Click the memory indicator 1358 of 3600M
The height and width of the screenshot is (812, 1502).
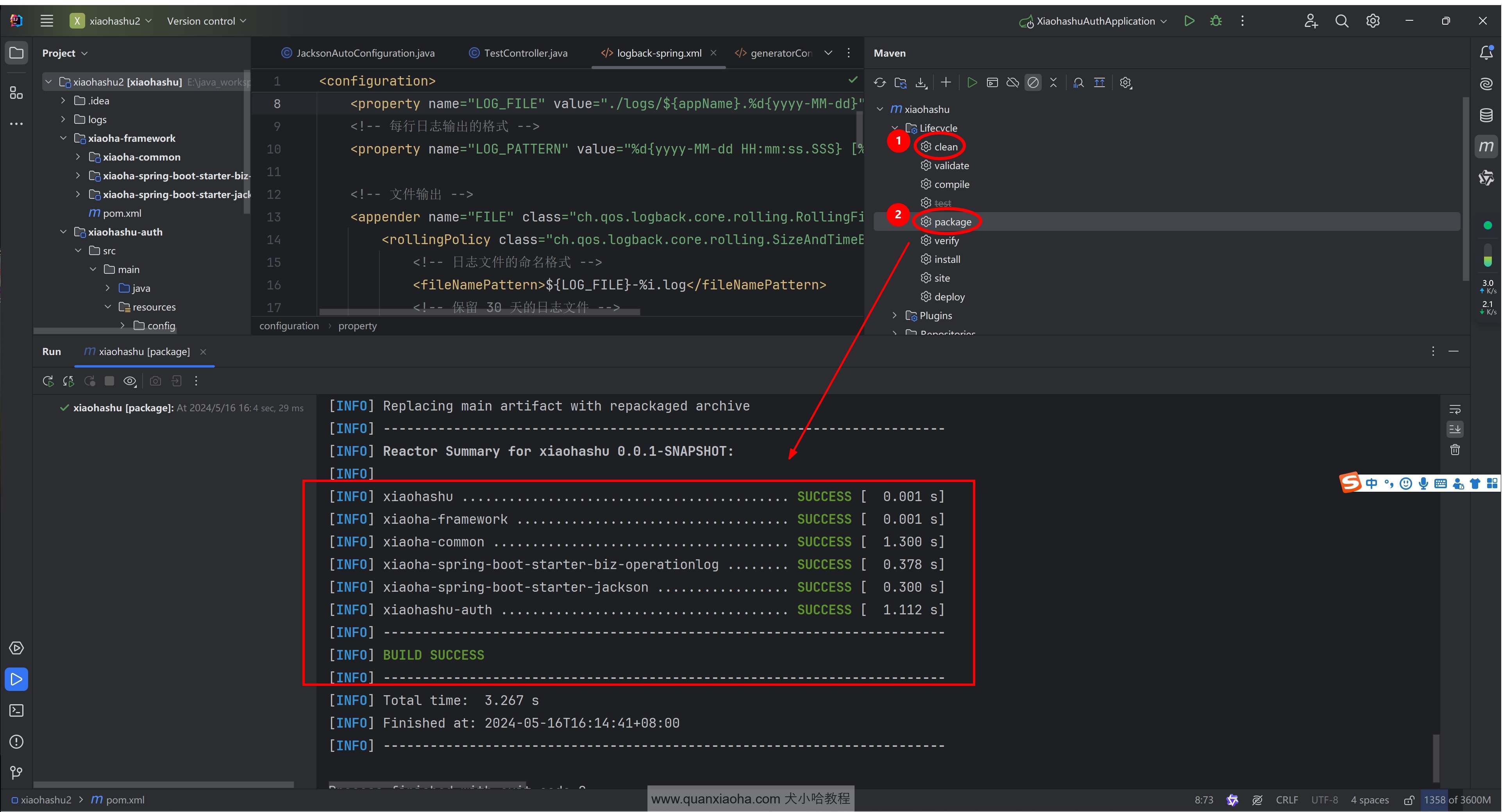1457,800
